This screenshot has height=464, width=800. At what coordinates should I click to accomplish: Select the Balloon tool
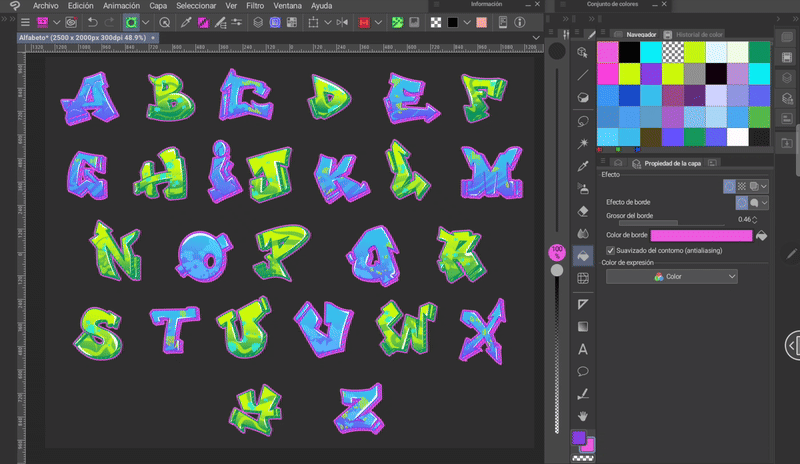(583, 371)
